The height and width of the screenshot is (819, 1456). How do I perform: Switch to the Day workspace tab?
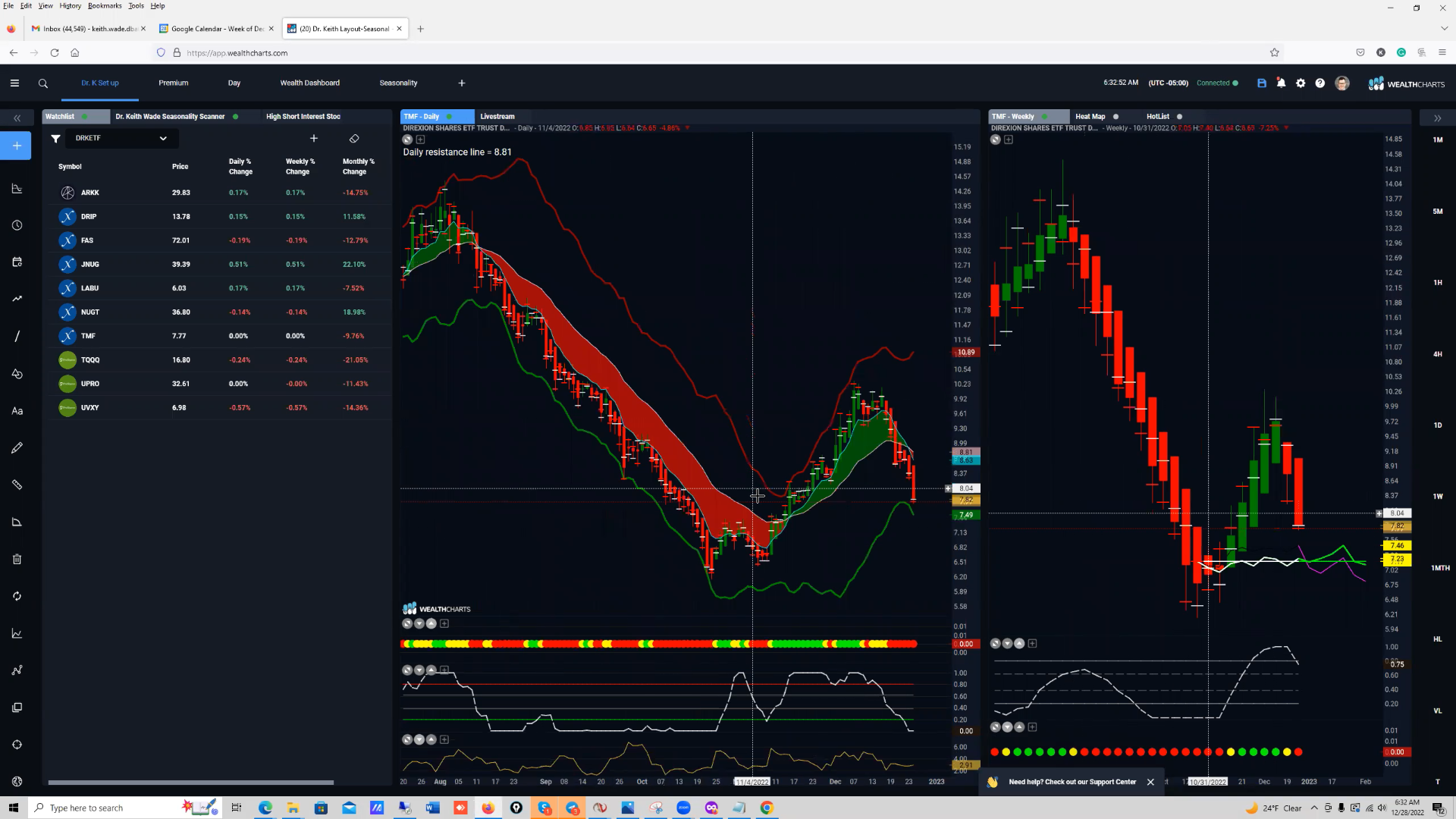[x=234, y=83]
